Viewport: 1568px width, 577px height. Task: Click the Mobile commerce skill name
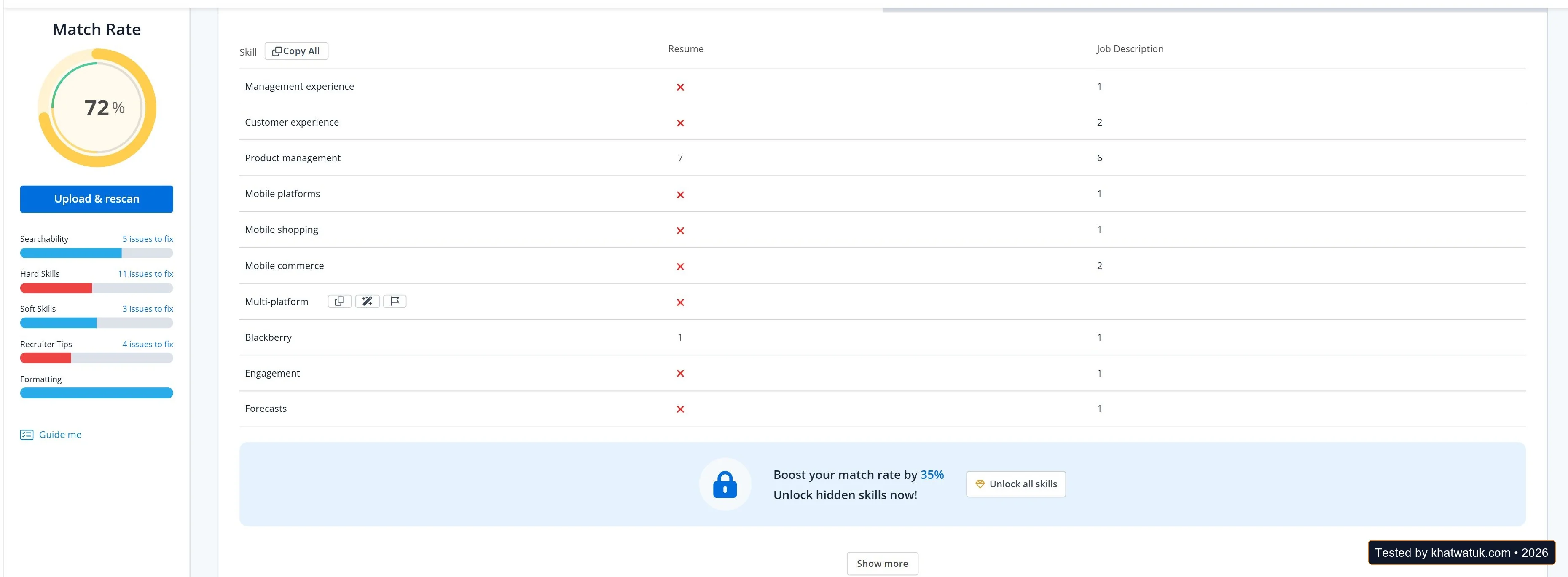284,266
